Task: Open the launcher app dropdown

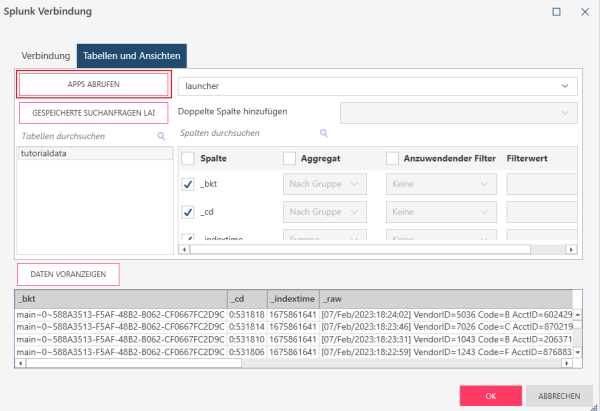Action: point(378,87)
